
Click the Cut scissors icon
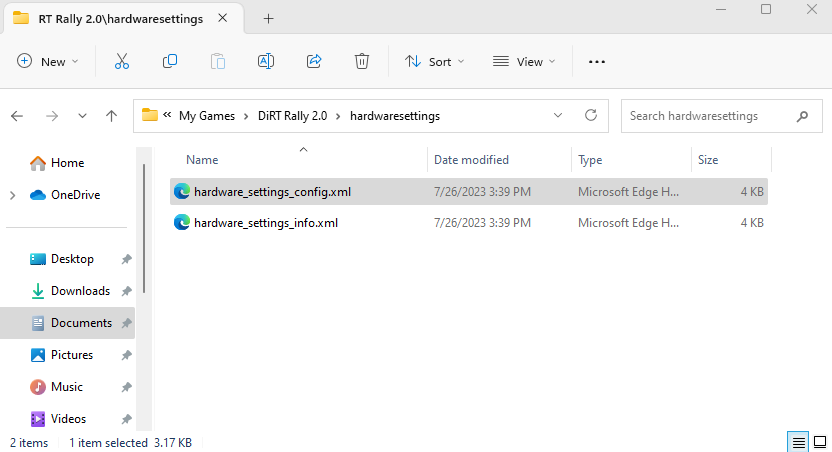tap(122, 61)
